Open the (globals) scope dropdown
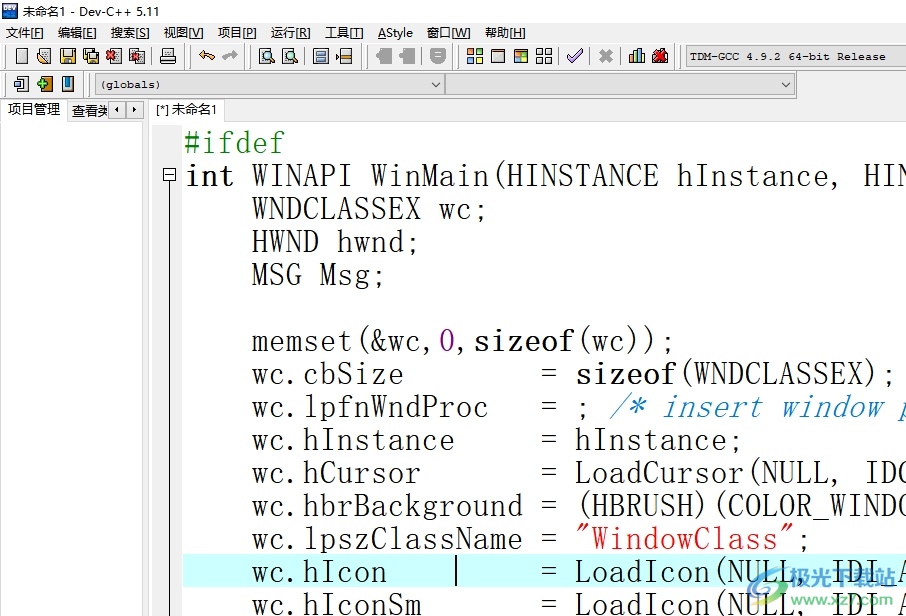906x616 pixels. point(269,85)
